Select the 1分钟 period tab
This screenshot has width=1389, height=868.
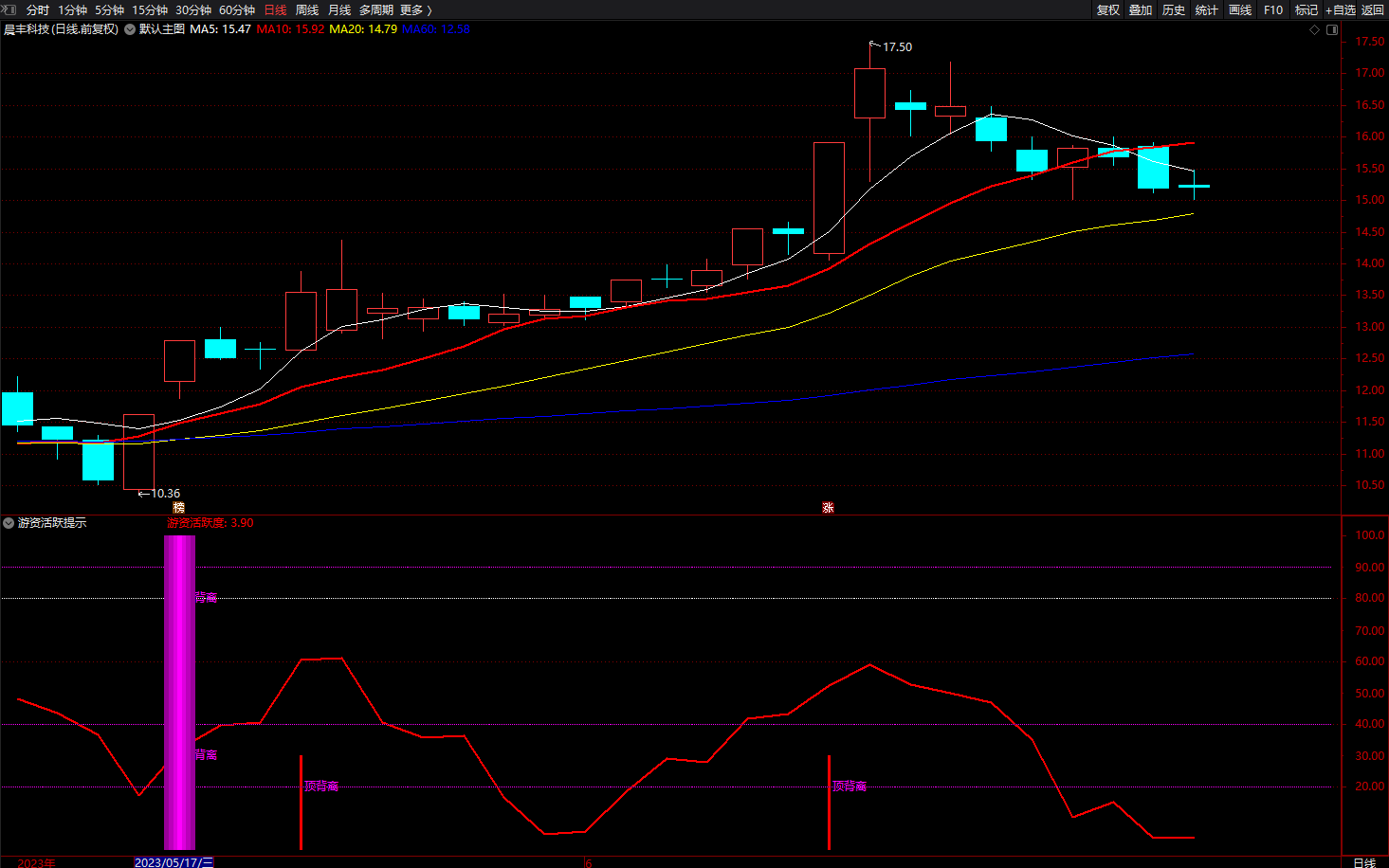point(73,10)
